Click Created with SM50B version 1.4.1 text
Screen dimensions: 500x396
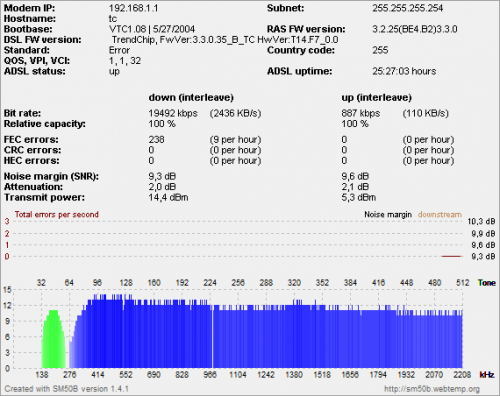click(x=66, y=389)
